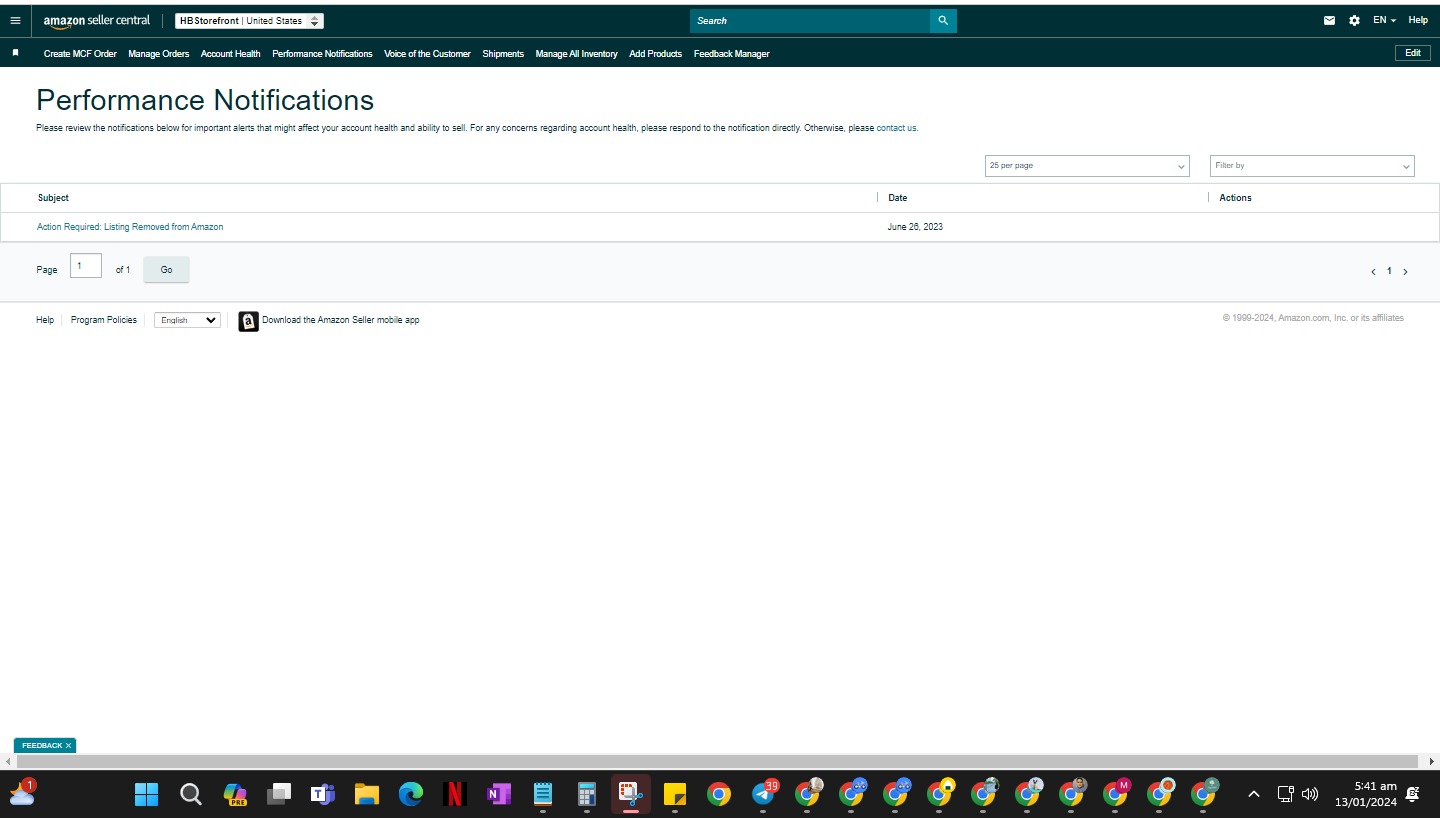Open the footer Help link
The height and width of the screenshot is (818, 1440).
(x=45, y=320)
